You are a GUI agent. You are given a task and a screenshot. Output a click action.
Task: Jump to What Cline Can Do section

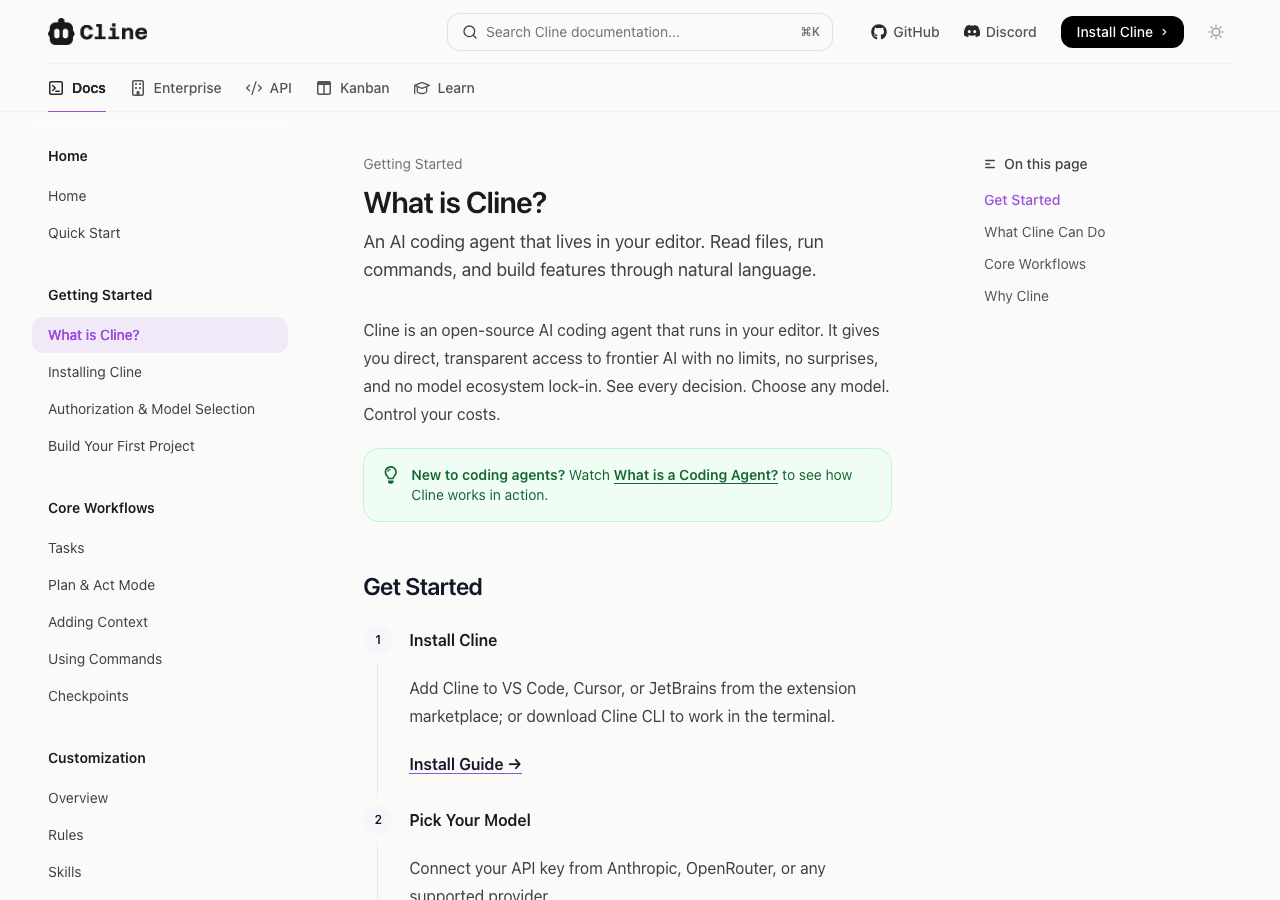[x=1044, y=232]
